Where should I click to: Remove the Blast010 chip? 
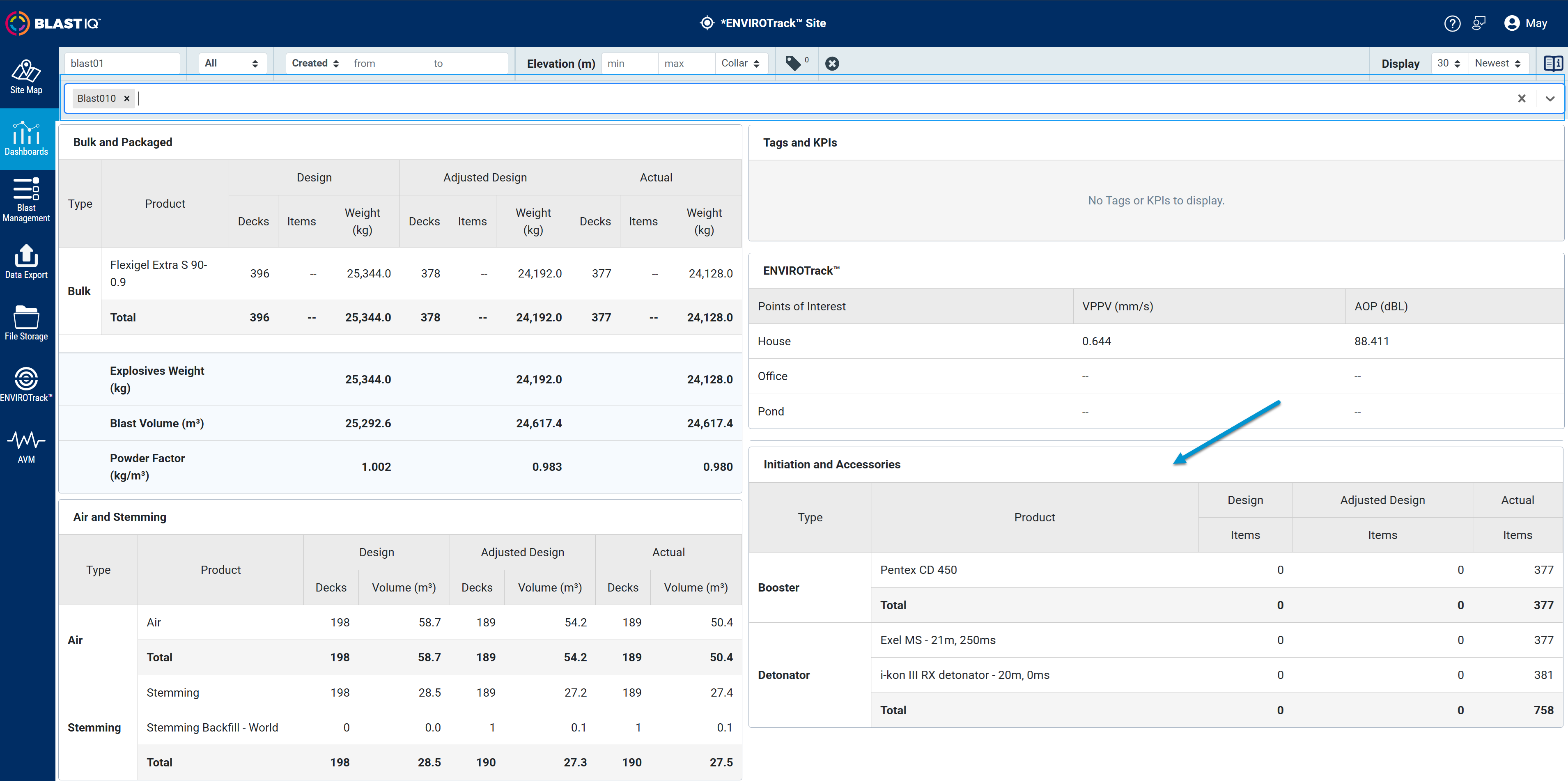tap(126, 99)
